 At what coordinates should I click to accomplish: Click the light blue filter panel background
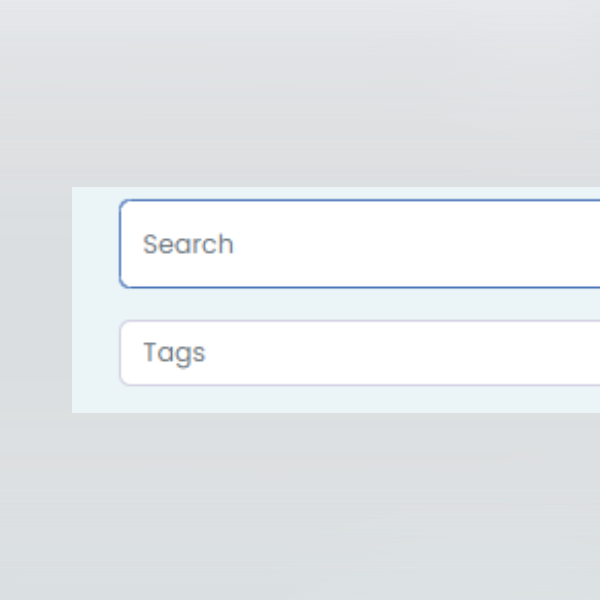pyautogui.click(x=96, y=300)
